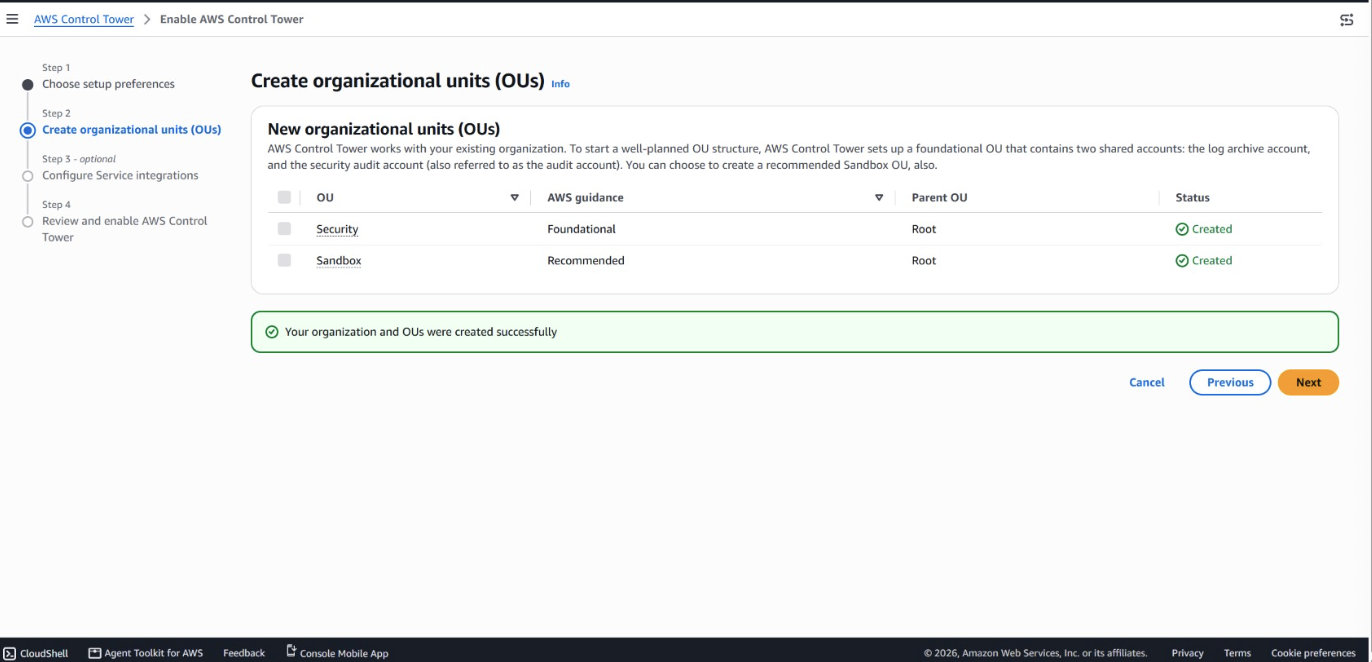Click Enable AWS Control Tower breadcrumb text

coord(232,19)
